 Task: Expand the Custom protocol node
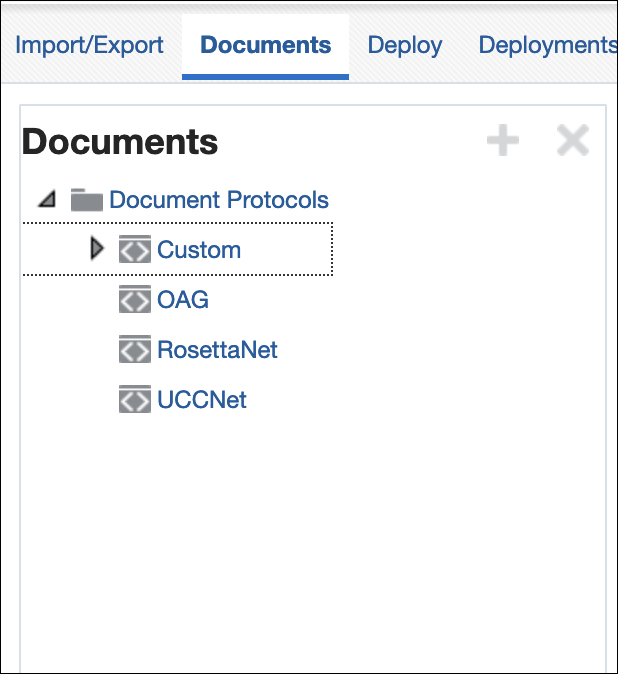97,248
